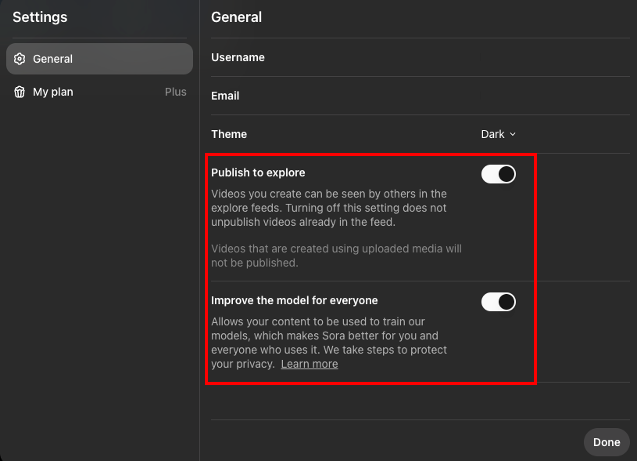This screenshot has width=637, height=461.
Task: Click the General gear icon in sidebar
Action: (x=20, y=59)
